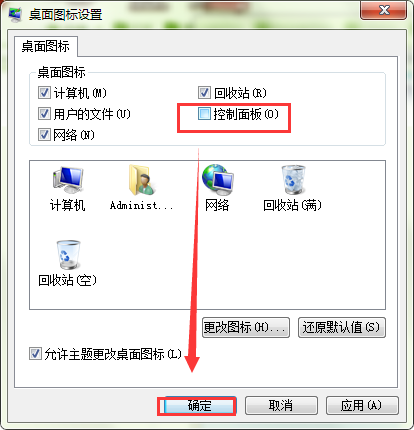
Task: Toggle the 网络(N) checkbox
Action: pos(44,135)
